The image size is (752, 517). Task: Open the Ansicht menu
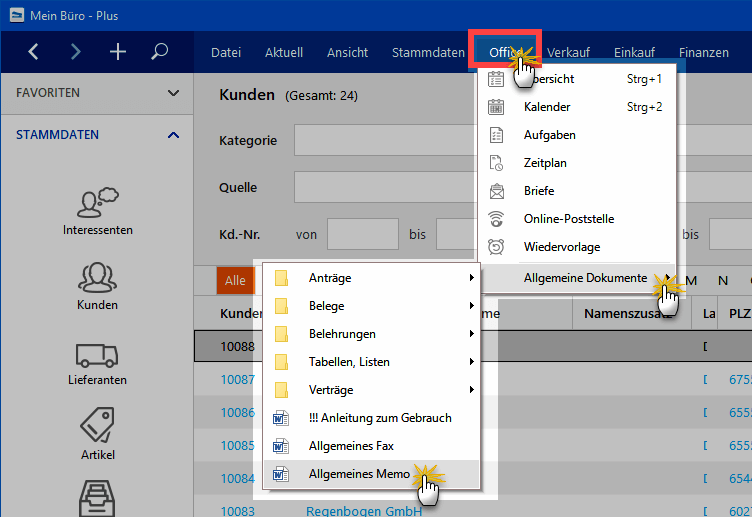tap(348, 52)
